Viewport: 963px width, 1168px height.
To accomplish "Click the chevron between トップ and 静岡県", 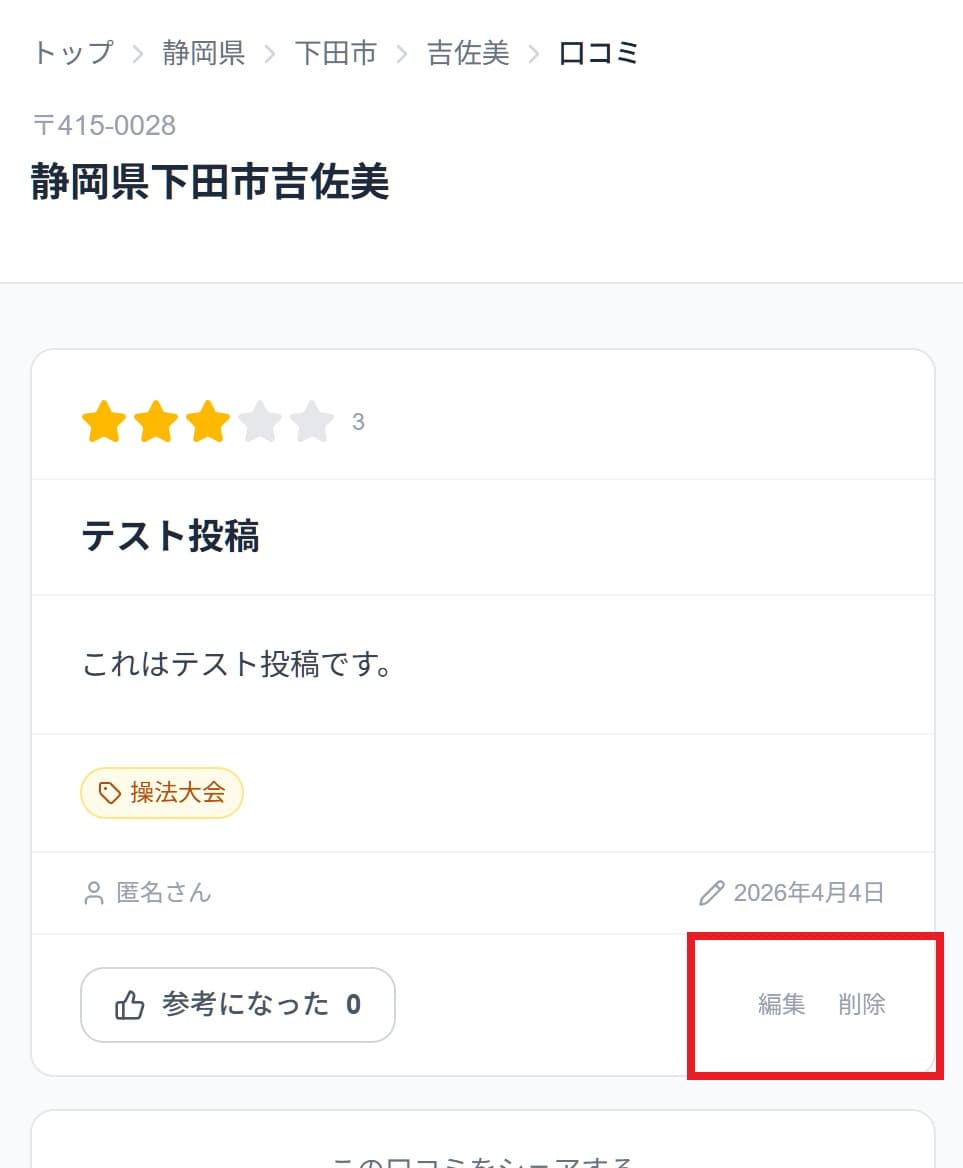I will [140, 53].
